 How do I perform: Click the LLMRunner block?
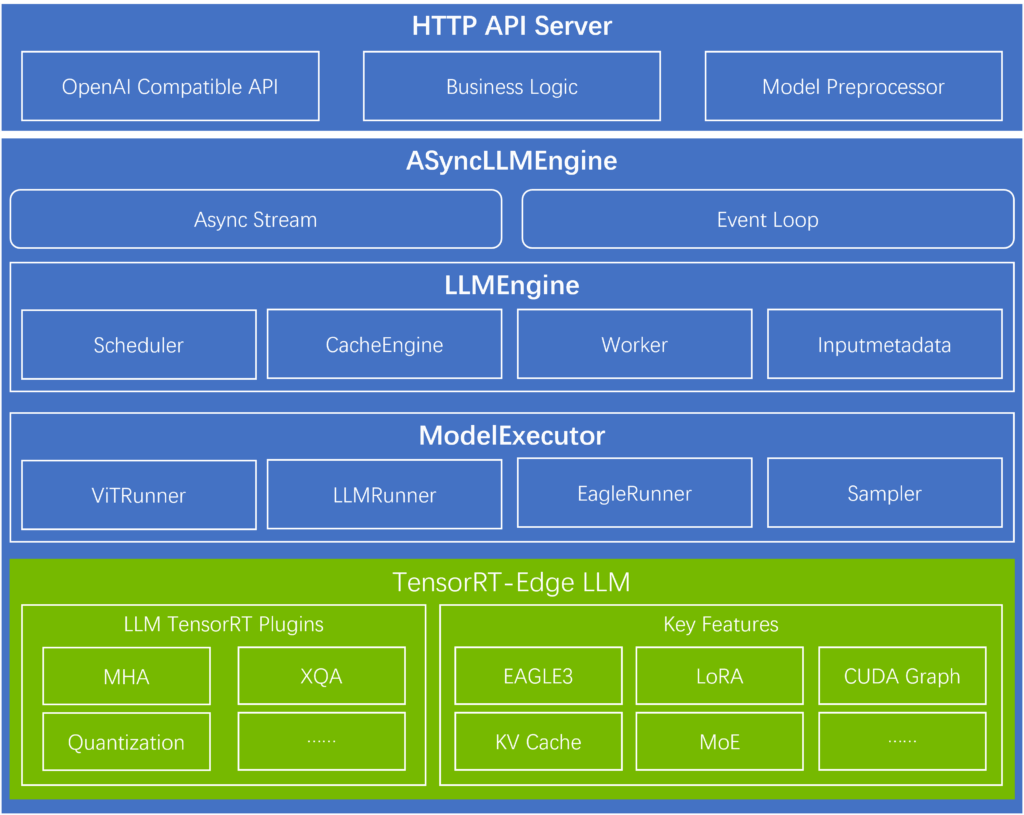pos(385,495)
